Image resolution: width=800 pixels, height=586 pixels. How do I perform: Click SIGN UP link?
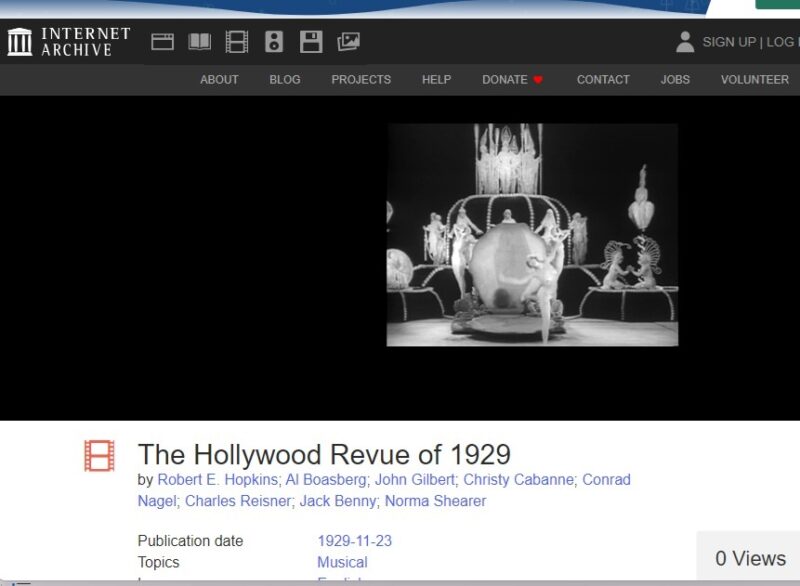[x=730, y=42]
